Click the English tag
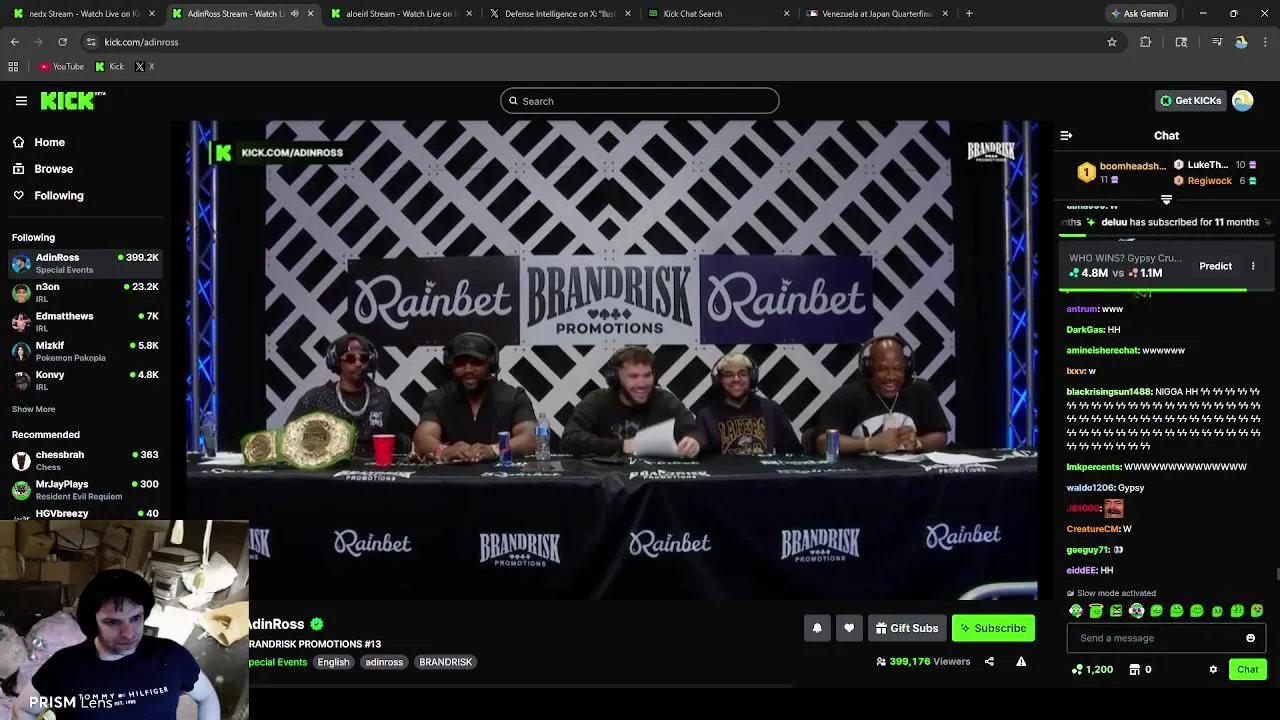The image size is (1280, 720). [333, 662]
